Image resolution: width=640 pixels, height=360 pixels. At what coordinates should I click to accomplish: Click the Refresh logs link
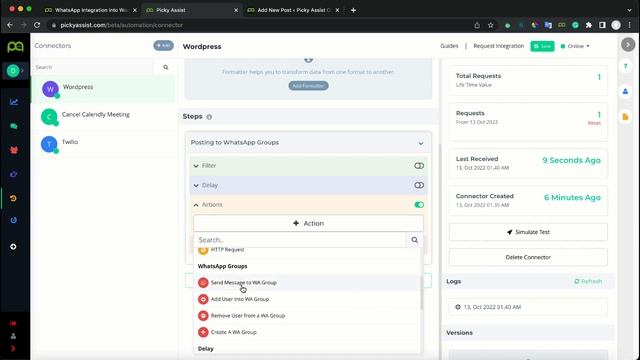588,281
